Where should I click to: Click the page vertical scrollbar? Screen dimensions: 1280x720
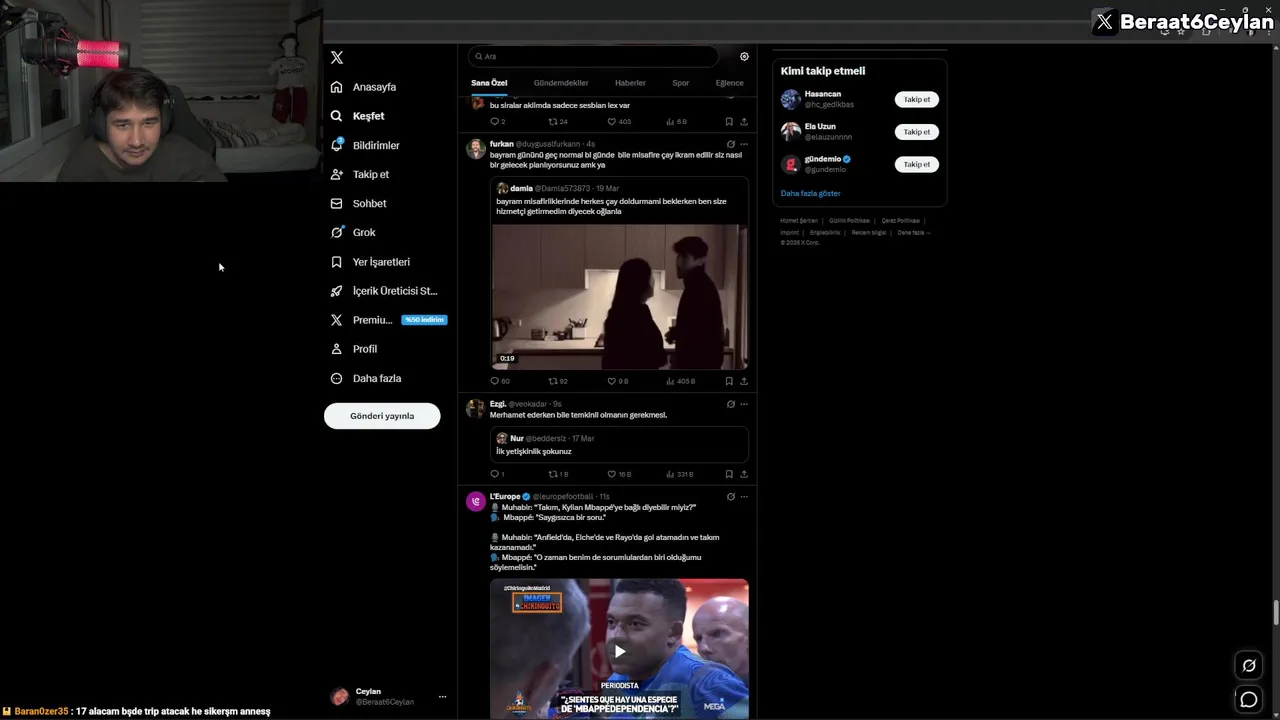pos(1275,613)
